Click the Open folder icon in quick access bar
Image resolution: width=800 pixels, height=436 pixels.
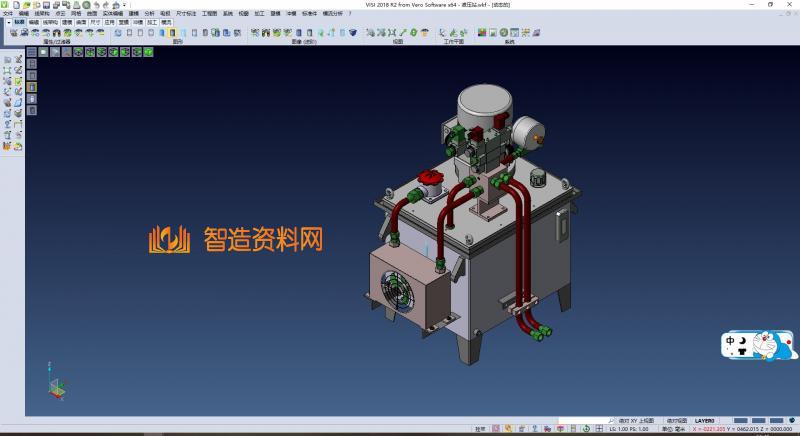coord(27,5)
